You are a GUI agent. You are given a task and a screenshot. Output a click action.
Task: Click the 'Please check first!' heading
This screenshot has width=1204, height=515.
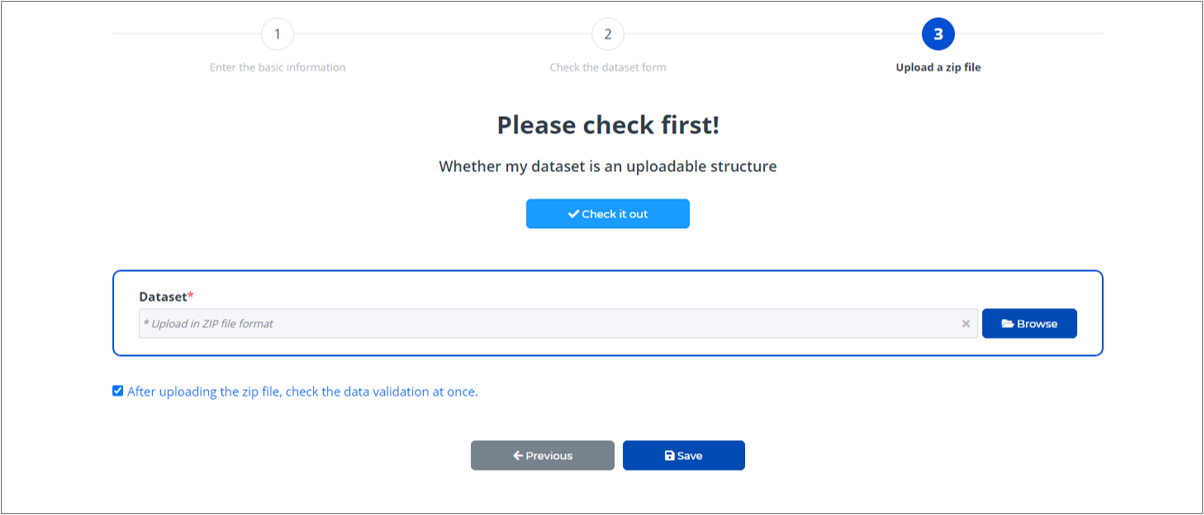click(x=608, y=125)
